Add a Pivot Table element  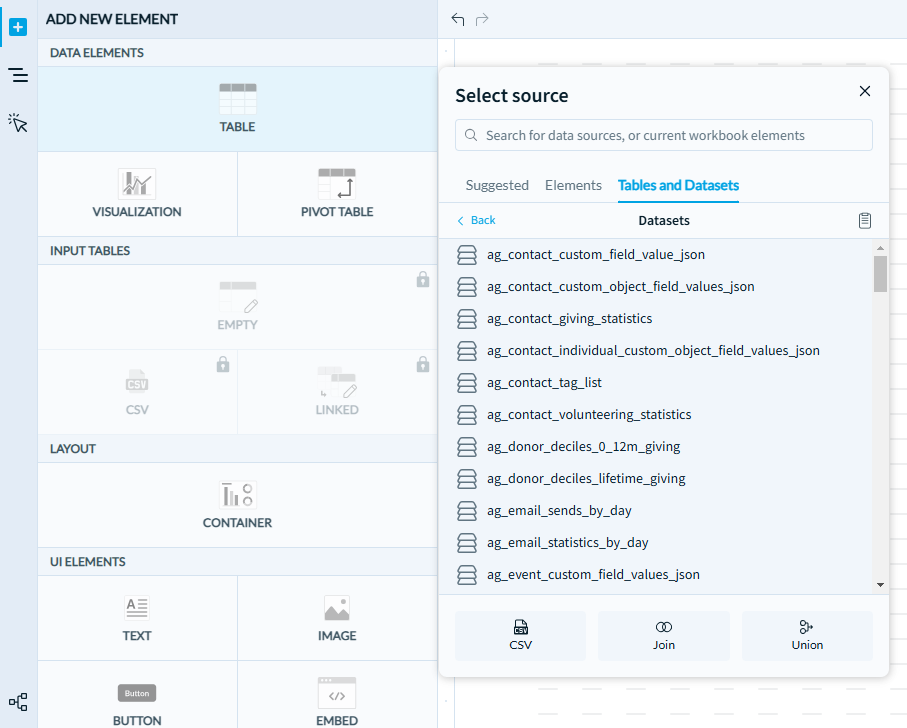(x=337, y=194)
